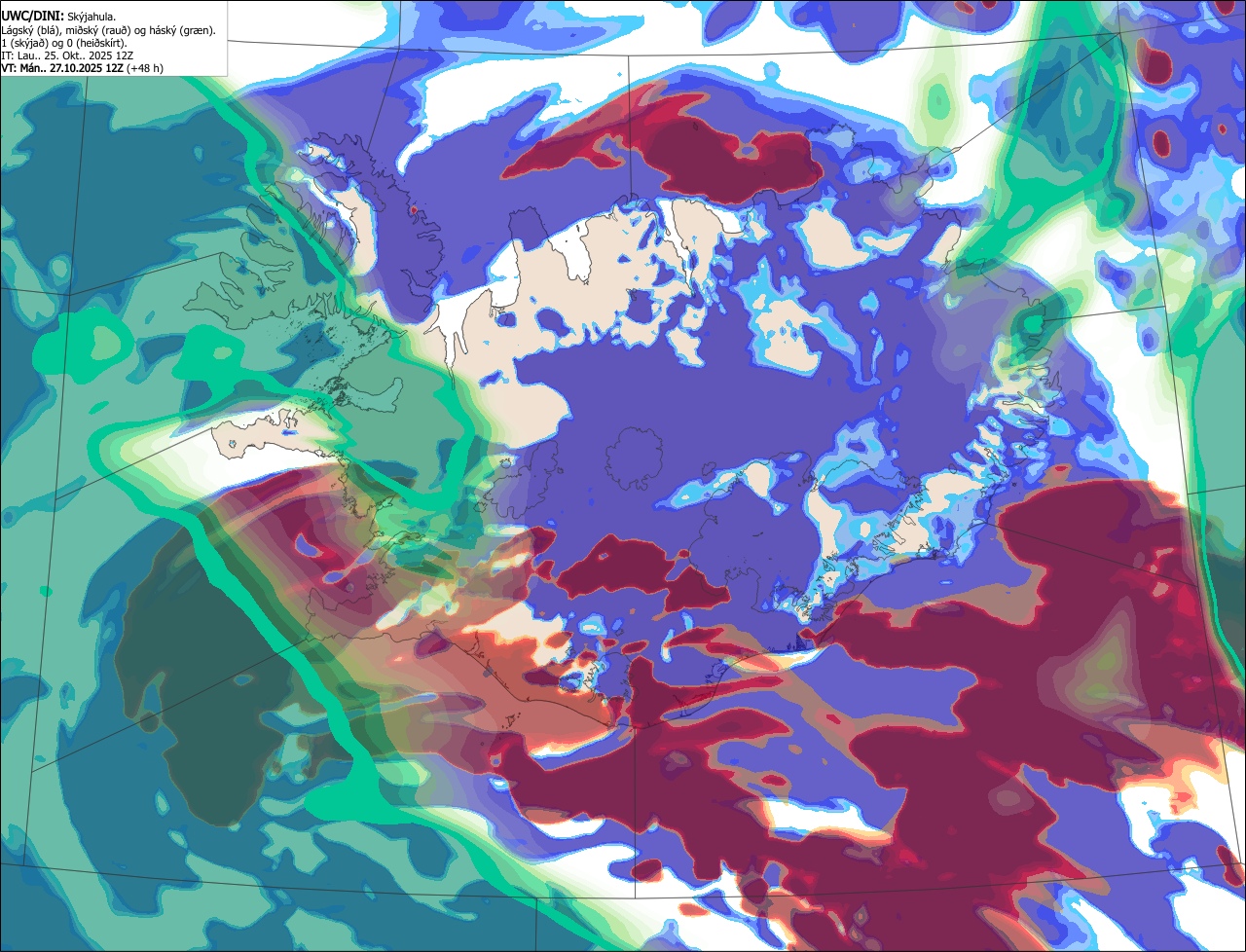Click the 'UWC/DINI: Skýjahula.' title text
1246x952 pixels.
58,17
